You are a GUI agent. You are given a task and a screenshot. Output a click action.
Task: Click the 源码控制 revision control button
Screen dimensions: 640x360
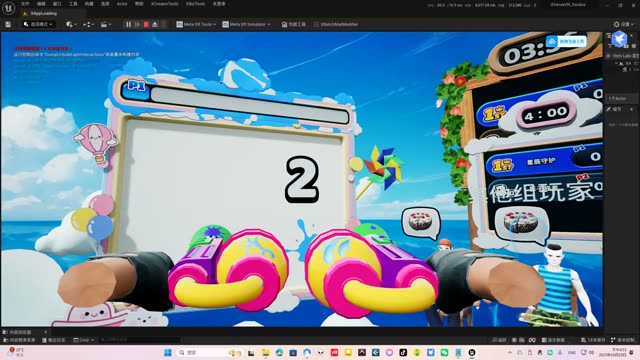click(x=624, y=340)
